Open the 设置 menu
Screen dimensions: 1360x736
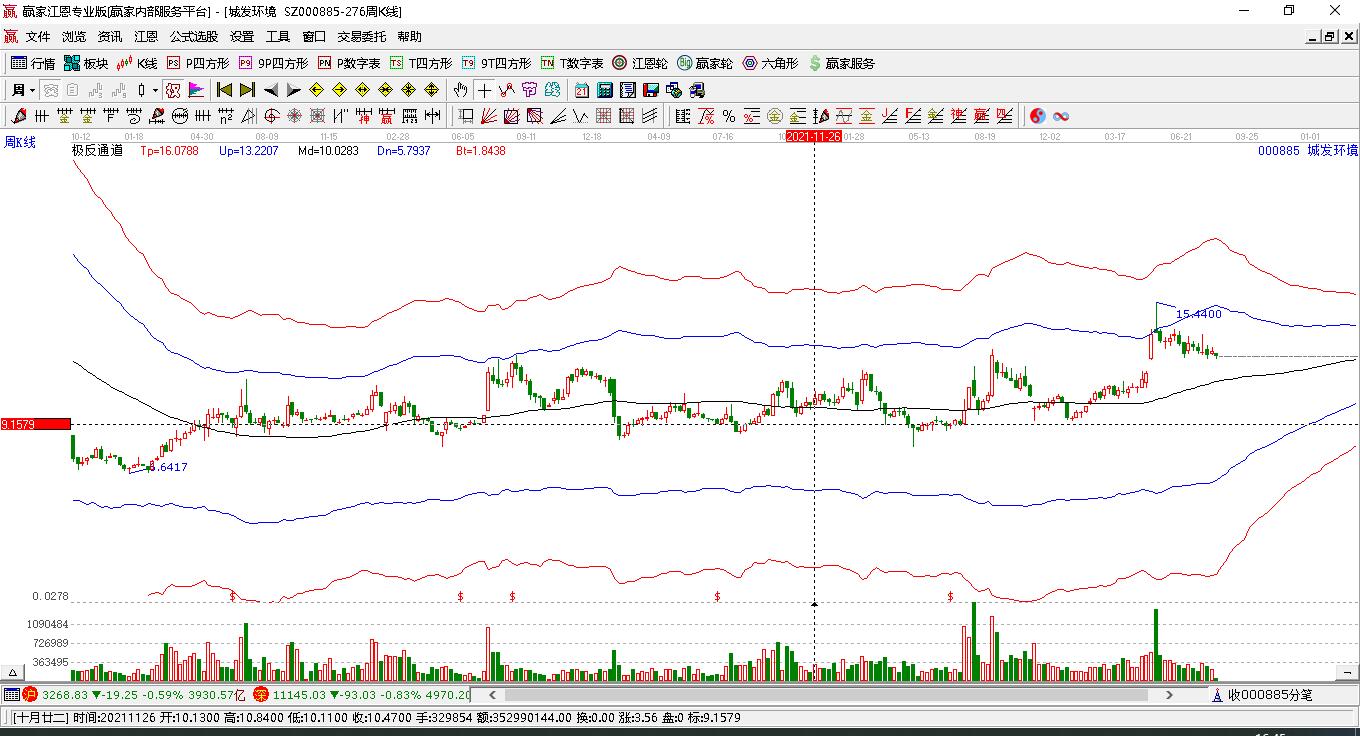pos(242,37)
